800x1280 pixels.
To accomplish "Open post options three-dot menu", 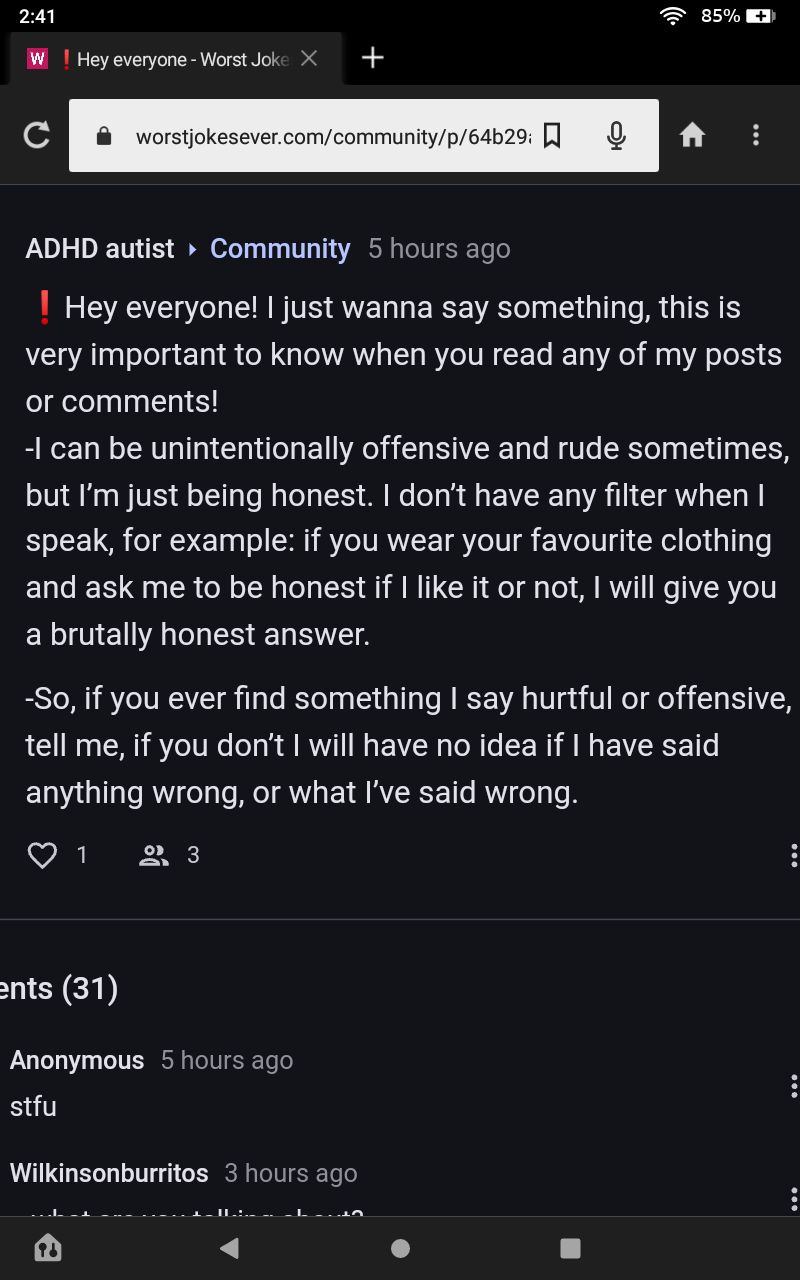I will pos(793,855).
